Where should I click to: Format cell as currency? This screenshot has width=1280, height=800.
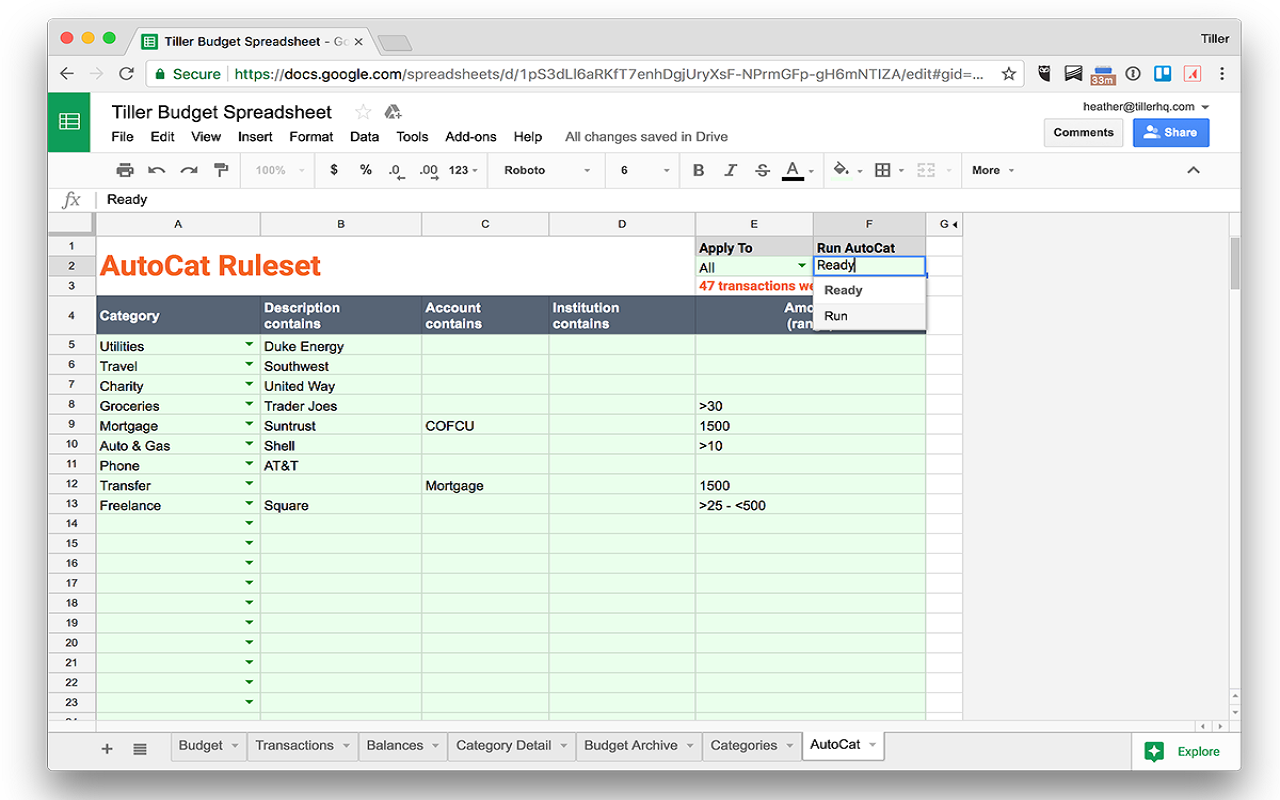coord(334,170)
